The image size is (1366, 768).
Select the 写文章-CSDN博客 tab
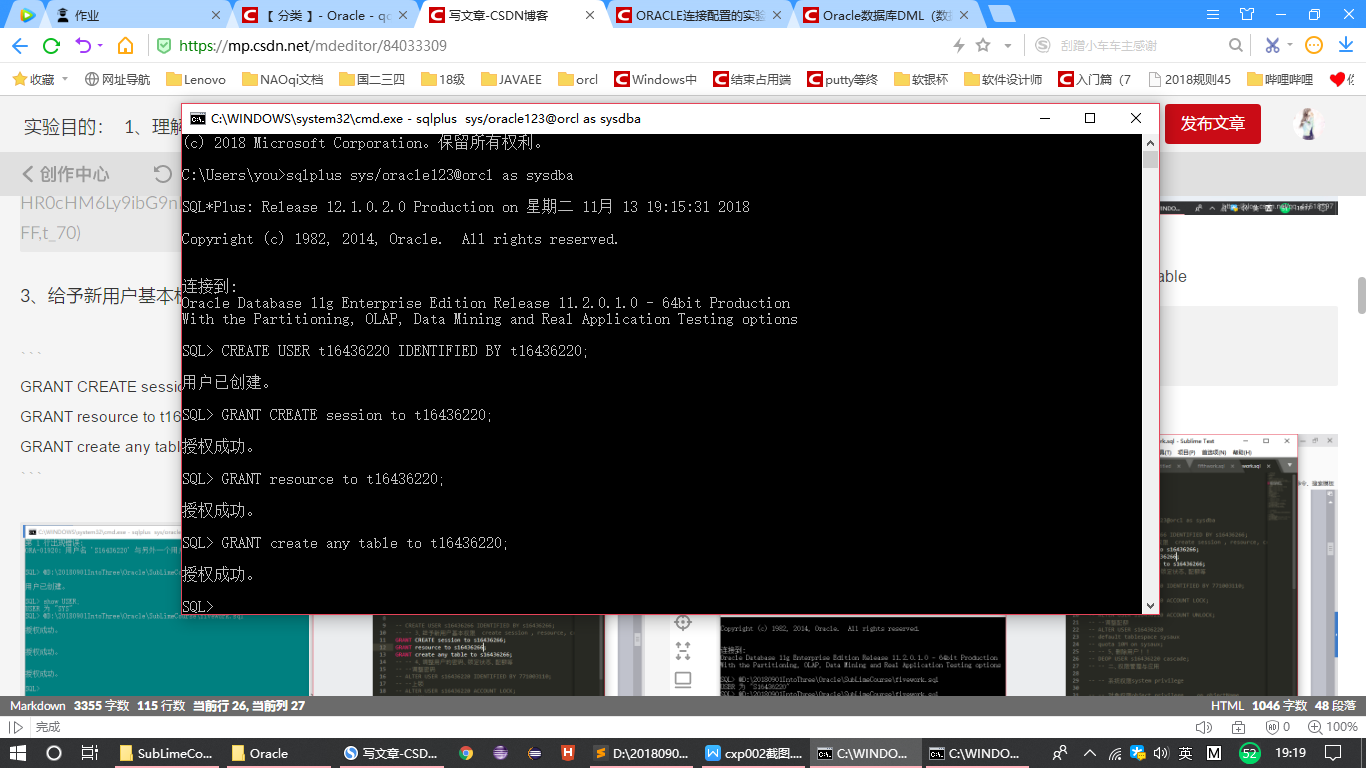tap(512, 15)
